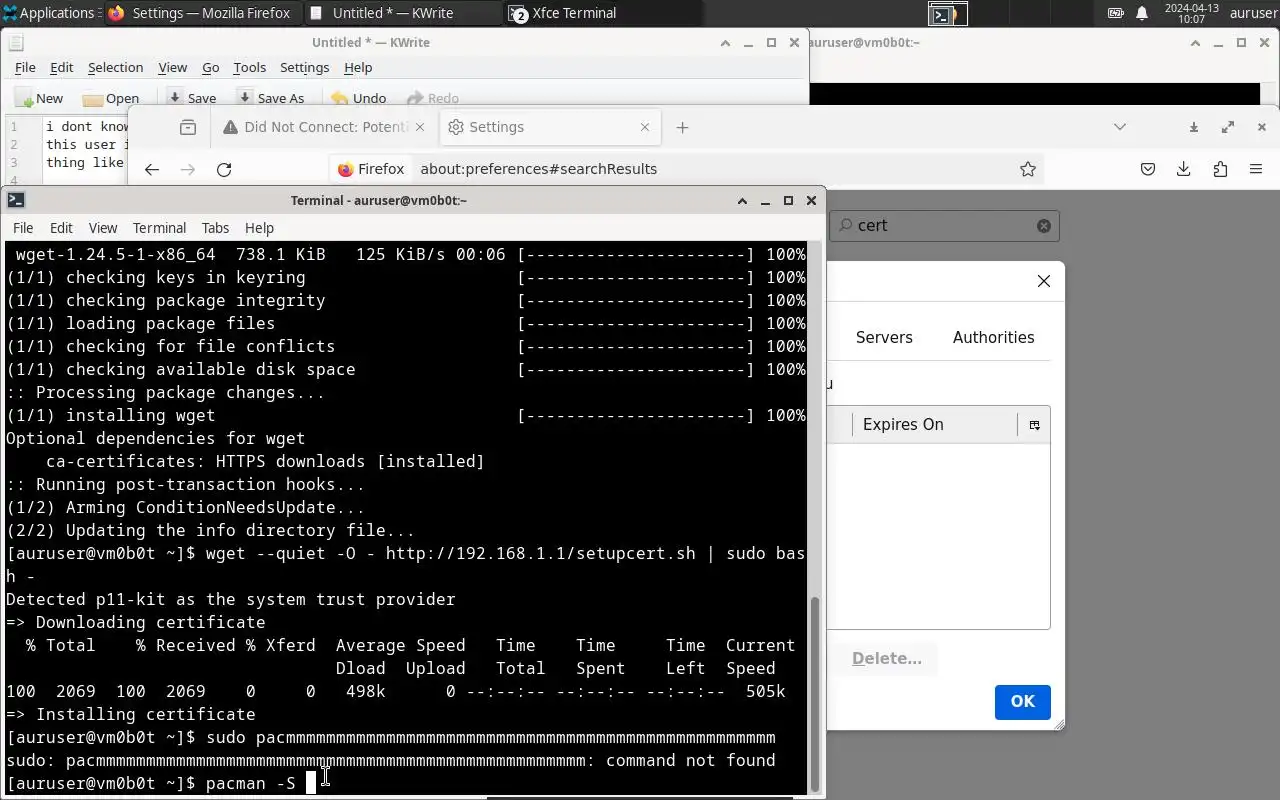Open Firefox downloads panel
The image size is (1280, 800).
1183,169
